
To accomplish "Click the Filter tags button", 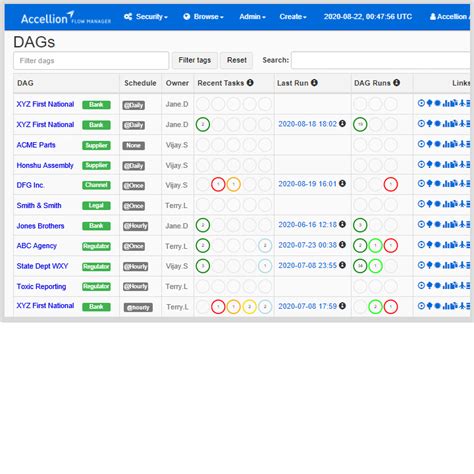I will tap(195, 60).
